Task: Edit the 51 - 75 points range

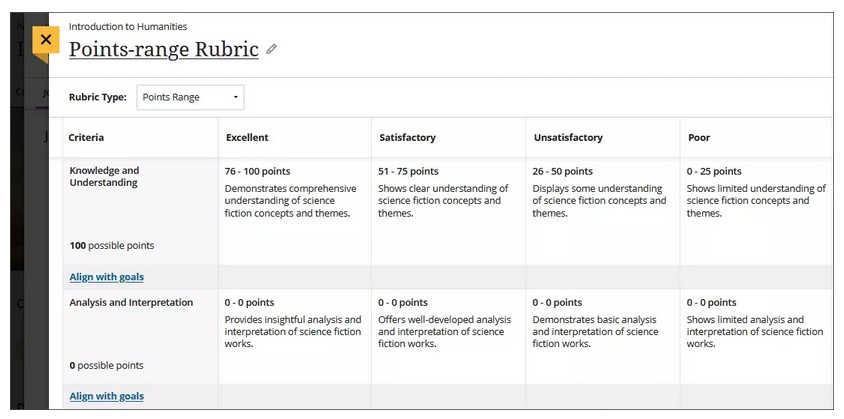Action: tap(408, 171)
